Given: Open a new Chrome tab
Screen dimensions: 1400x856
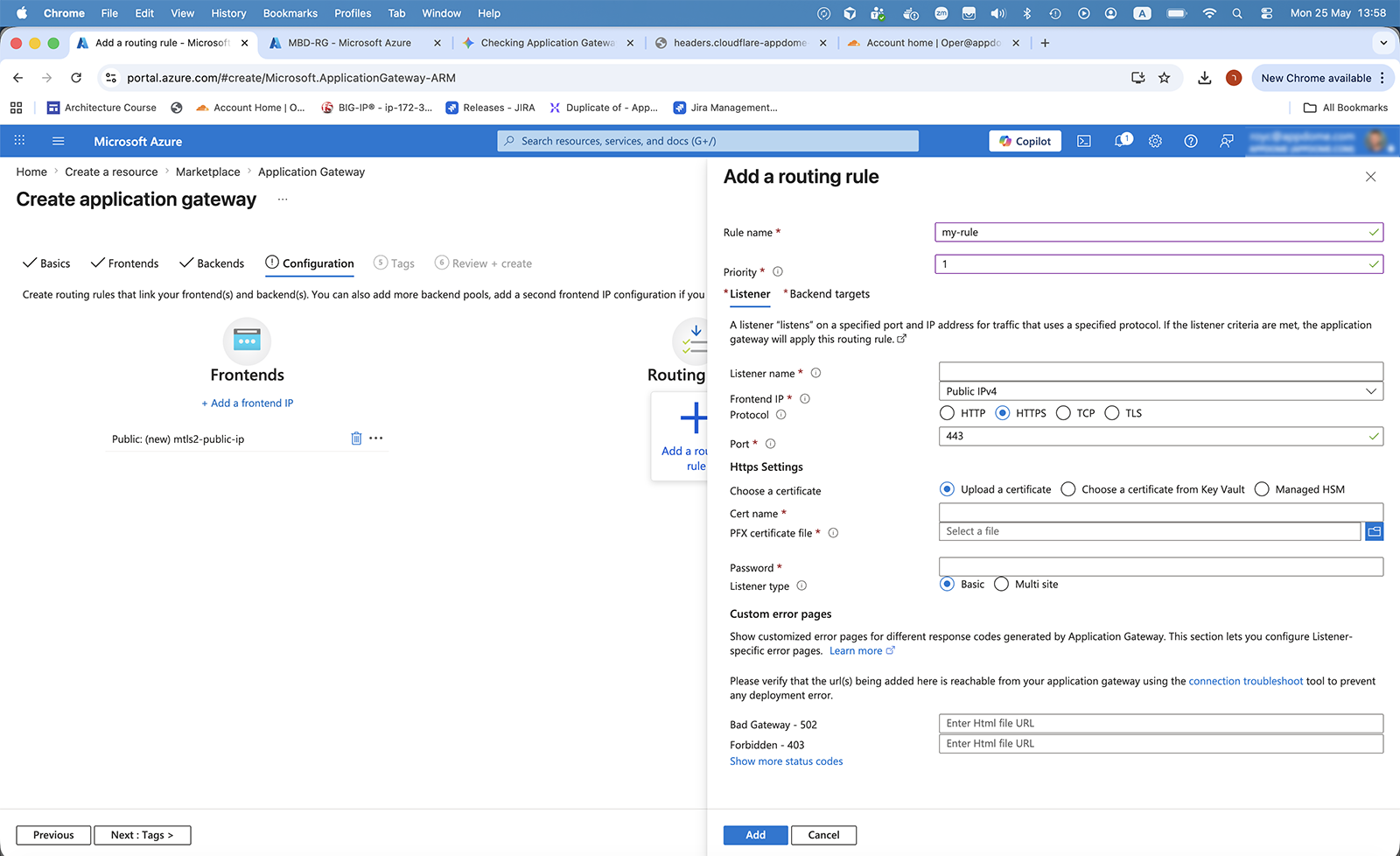Looking at the screenshot, I should [1045, 43].
